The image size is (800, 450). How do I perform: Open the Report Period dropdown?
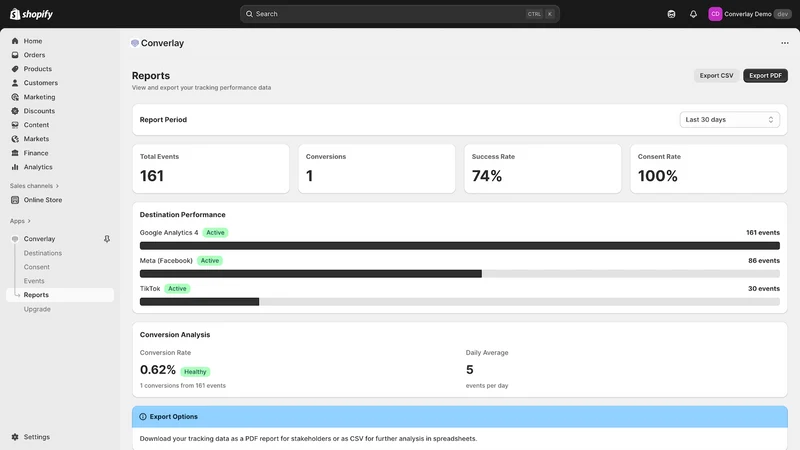click(x=729, y=119)
